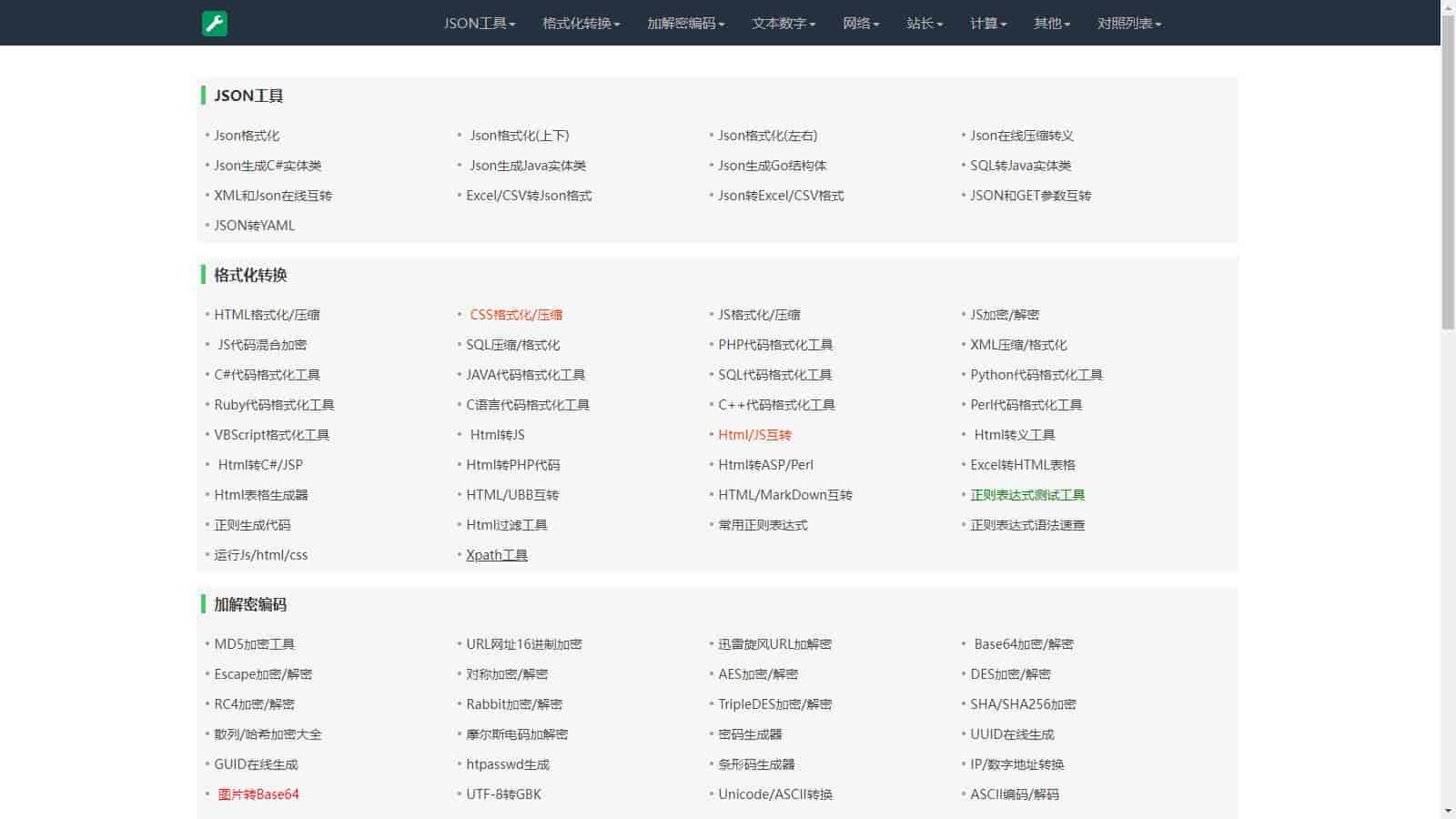Click the scrollbar down arrow
This screenshot has height=819, width=1456.
click(x=1448, y=810)
